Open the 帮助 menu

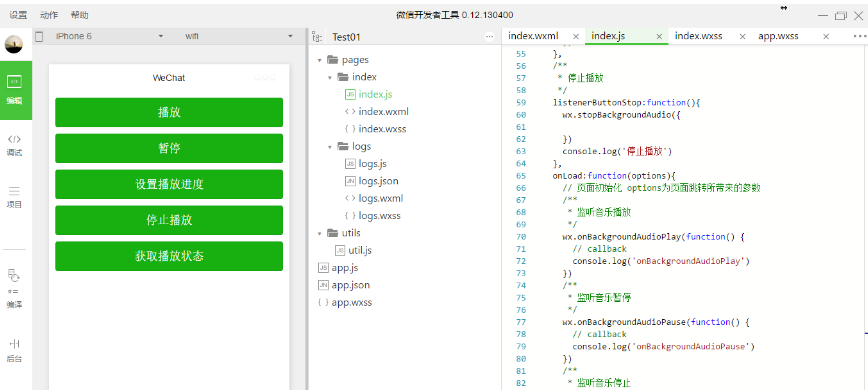80,15
